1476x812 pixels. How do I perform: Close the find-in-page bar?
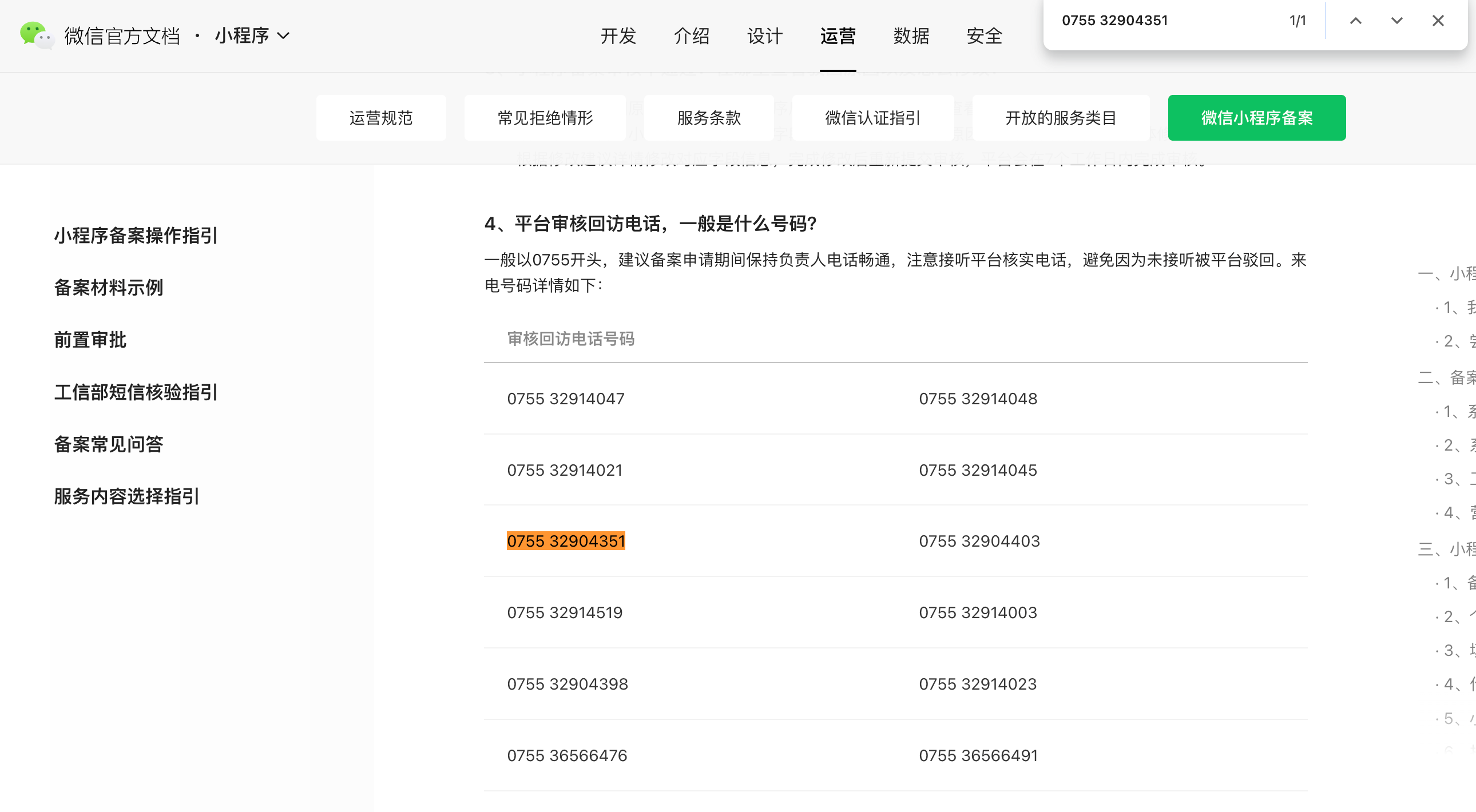pyautogui.click(x=1438, y=21)
